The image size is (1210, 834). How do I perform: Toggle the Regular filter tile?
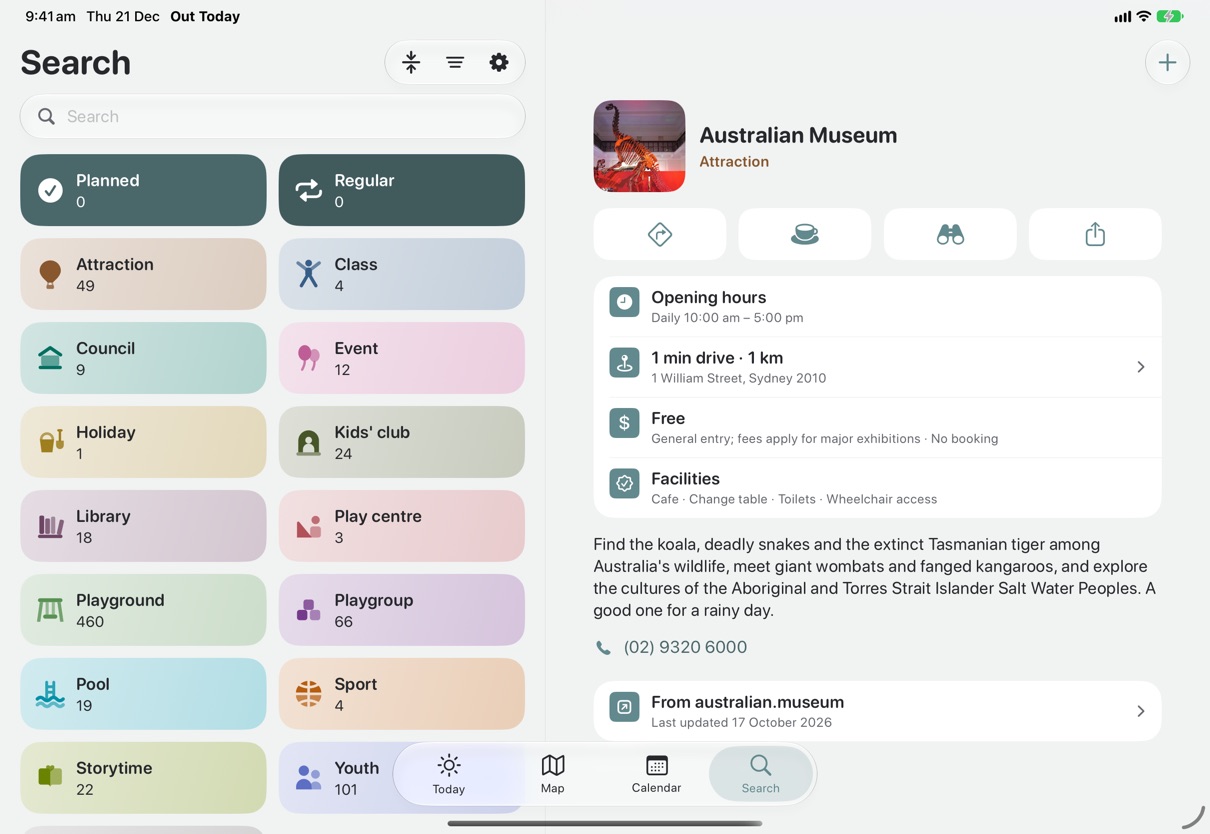[402, 190]
